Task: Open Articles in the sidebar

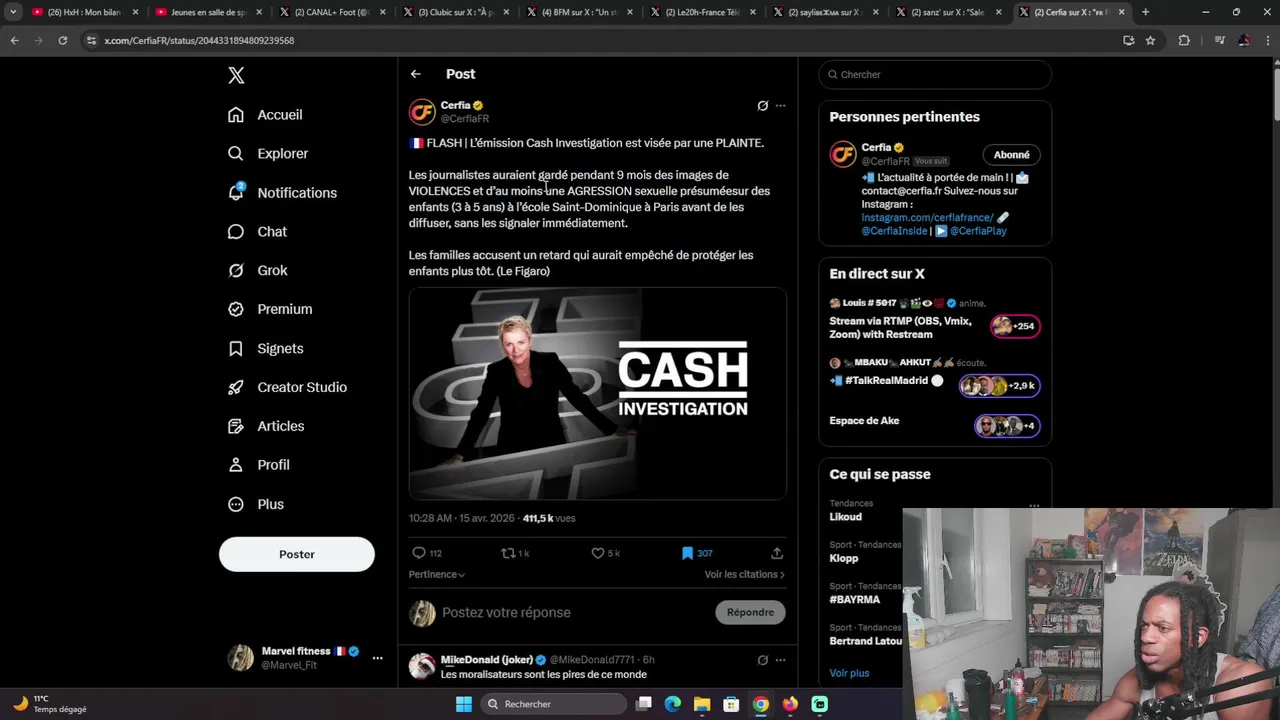Action: pyautogui.click(x=266, y=427)
